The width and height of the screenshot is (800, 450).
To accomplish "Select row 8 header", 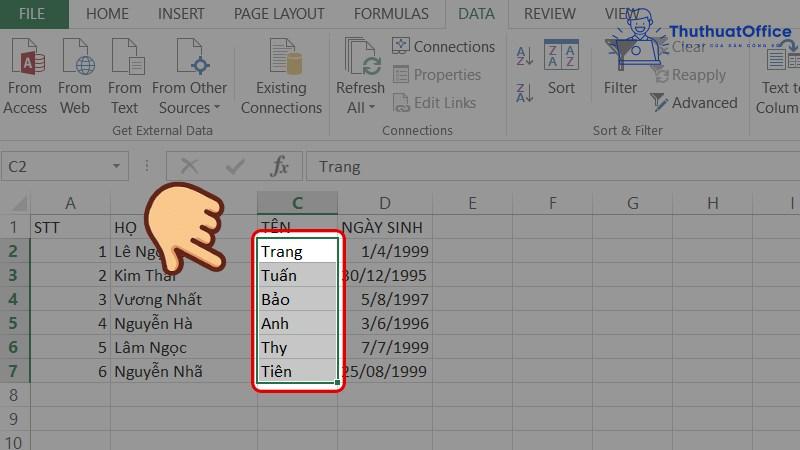I will 14,395.
